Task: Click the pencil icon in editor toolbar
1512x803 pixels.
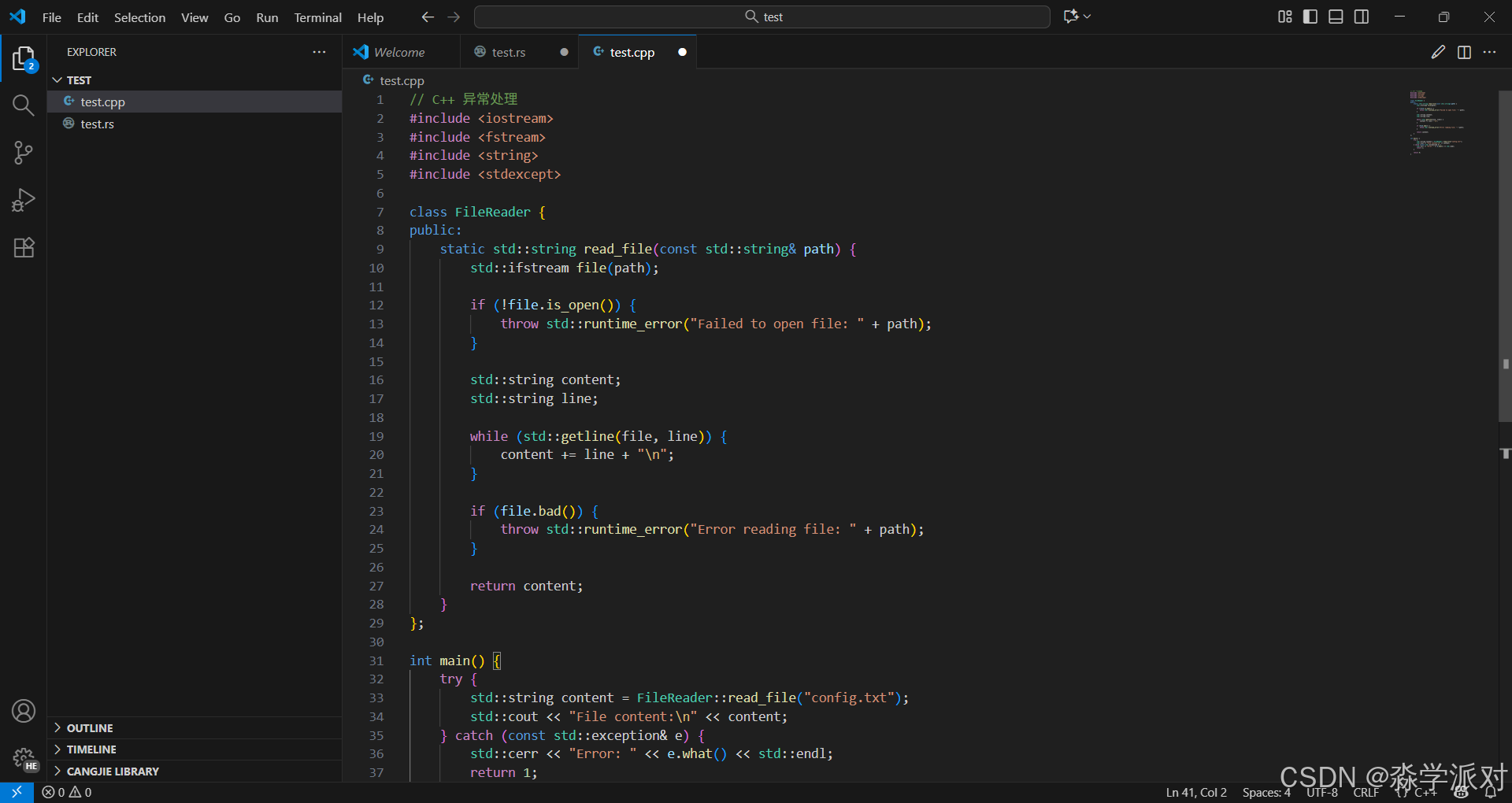Action: pos(1438,52)
